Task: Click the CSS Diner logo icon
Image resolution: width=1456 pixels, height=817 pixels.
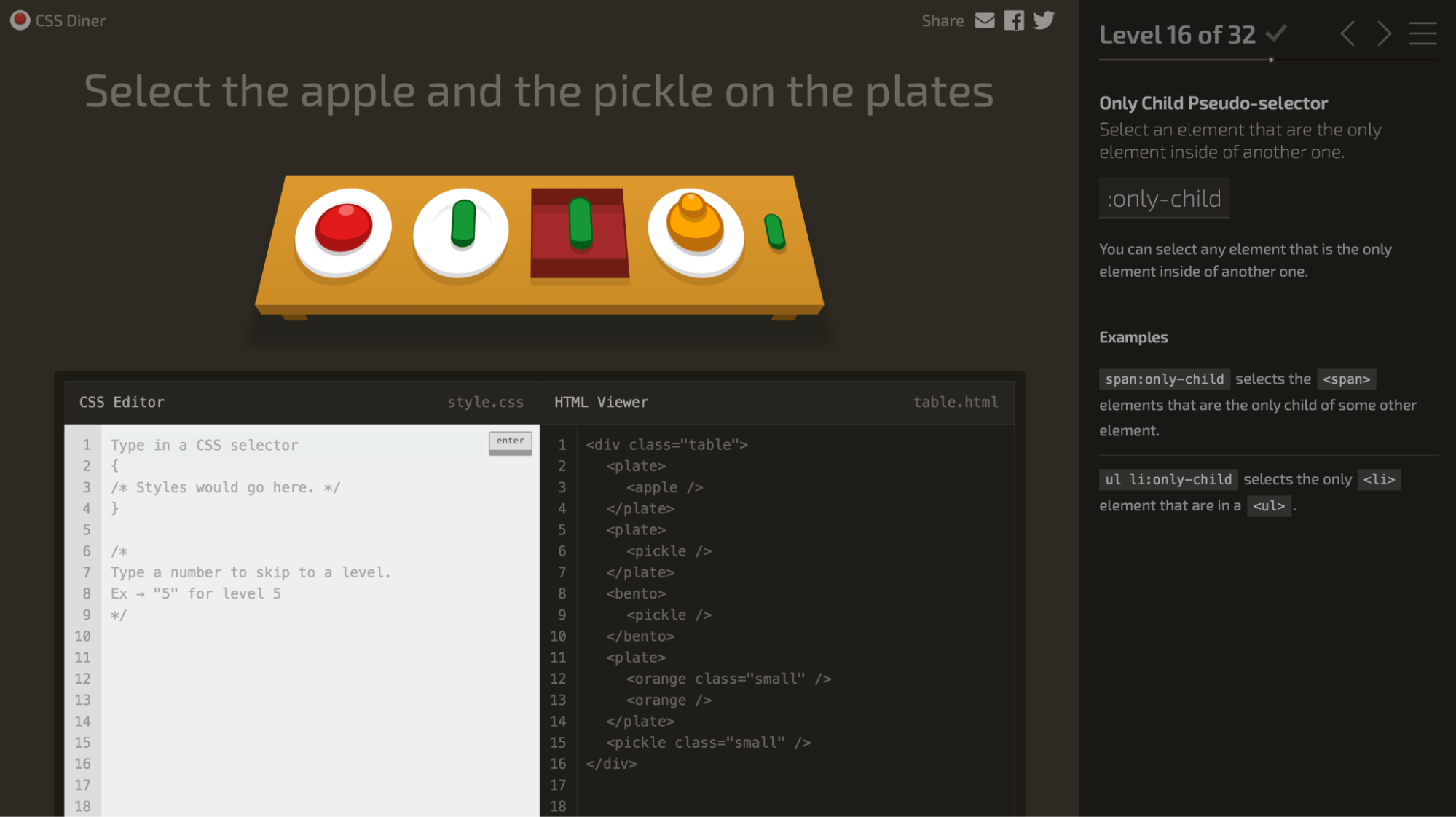Action: pos(18,18)
